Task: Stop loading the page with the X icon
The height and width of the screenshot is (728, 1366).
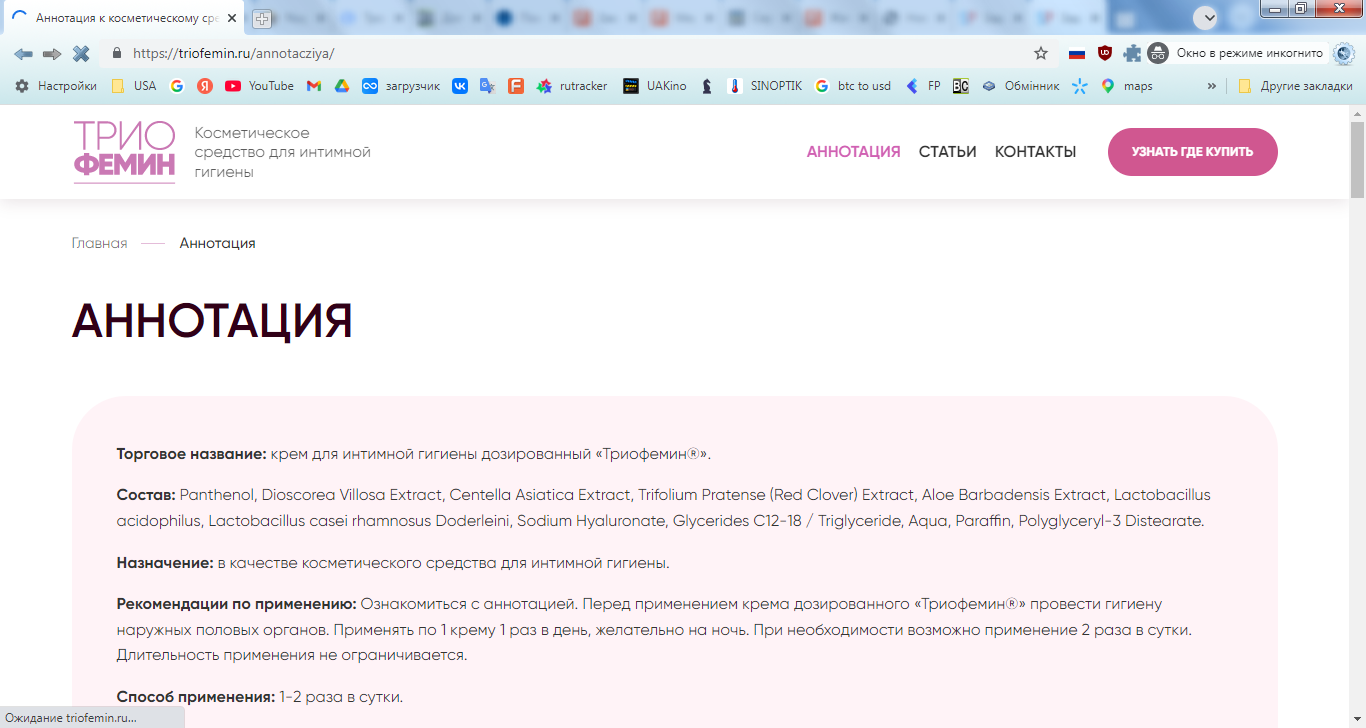Action: (81, 54)
